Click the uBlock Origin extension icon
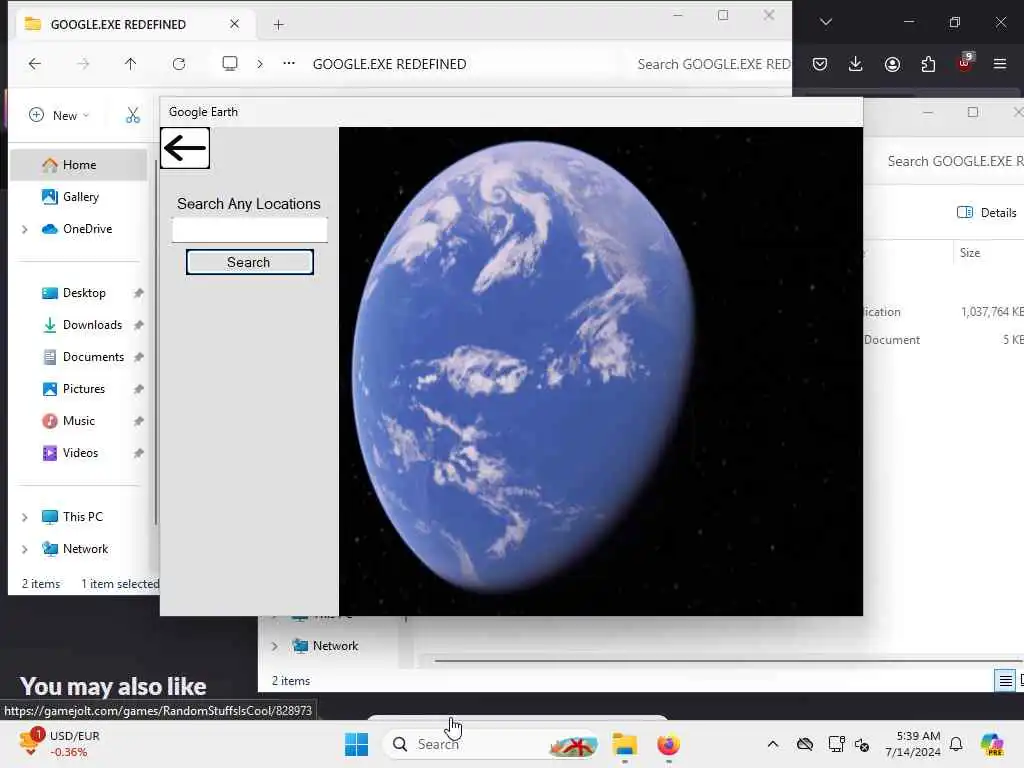 [x=965, y=63]
